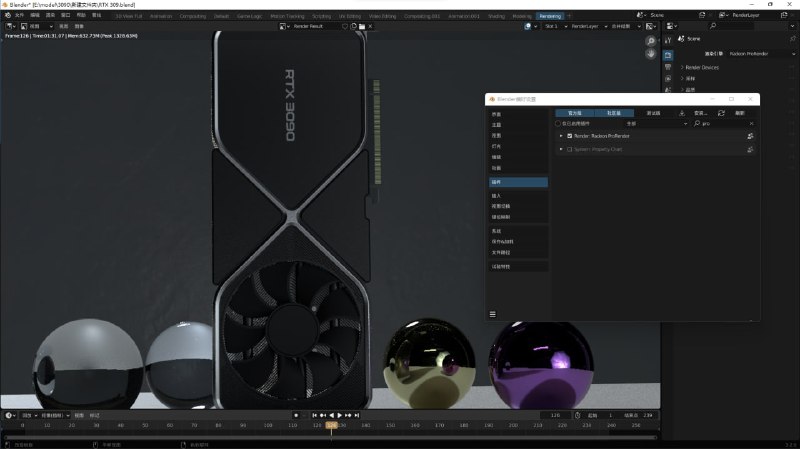The width and height of the screenshot is (800, 449).
Task: Open the image editor type selector icon
Action: point(11,26)
